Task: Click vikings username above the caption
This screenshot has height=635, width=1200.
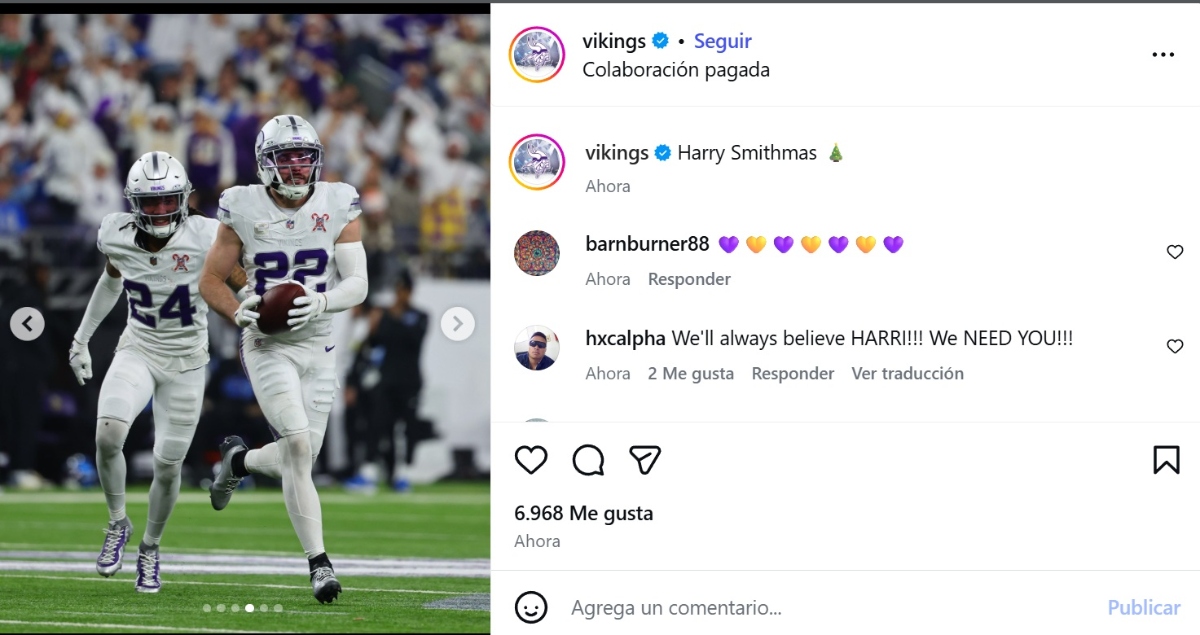Action: pyautogui.click(x=618, y=152)
